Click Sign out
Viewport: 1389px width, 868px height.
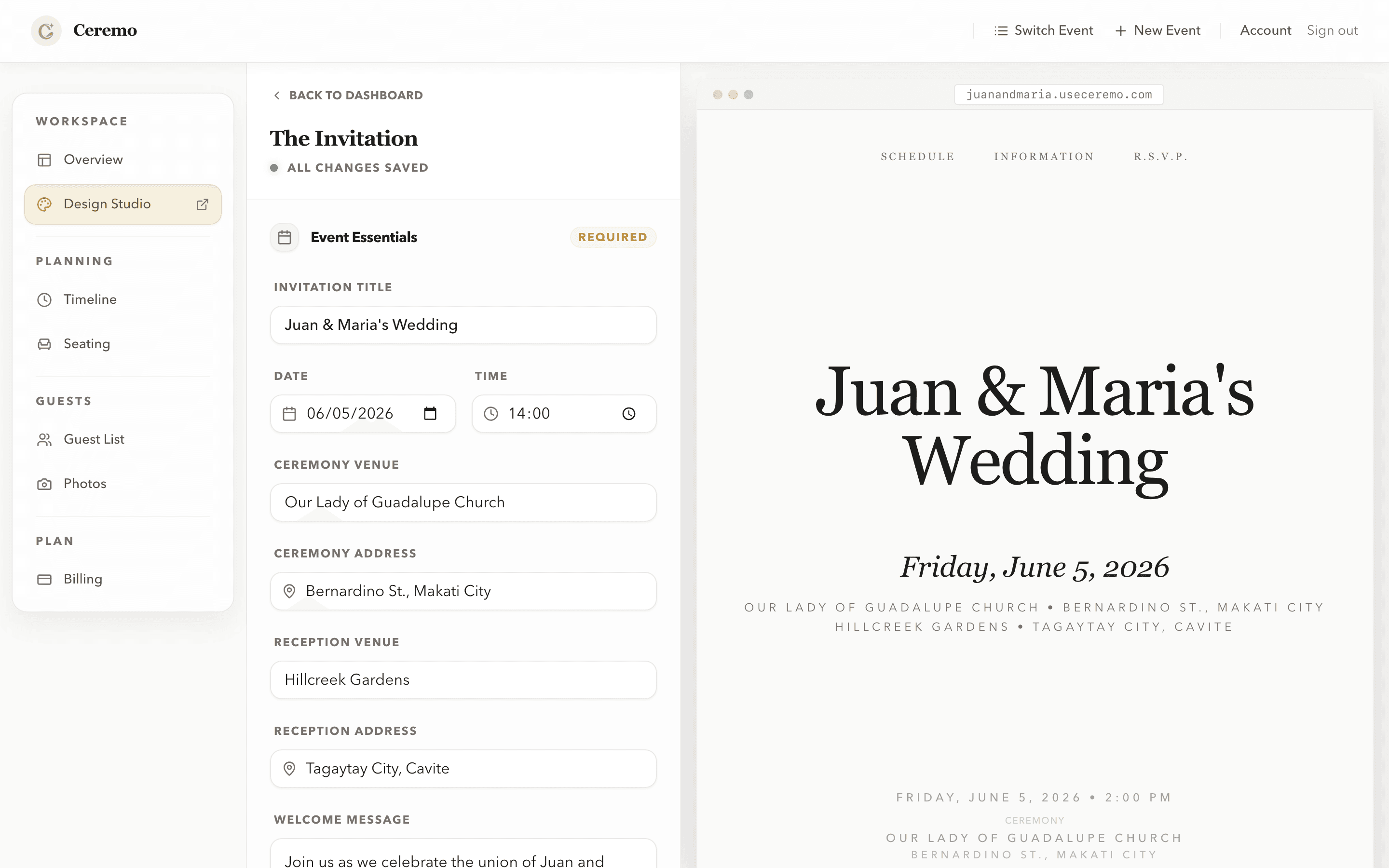pyautogui.click(x=1332, y=30)
